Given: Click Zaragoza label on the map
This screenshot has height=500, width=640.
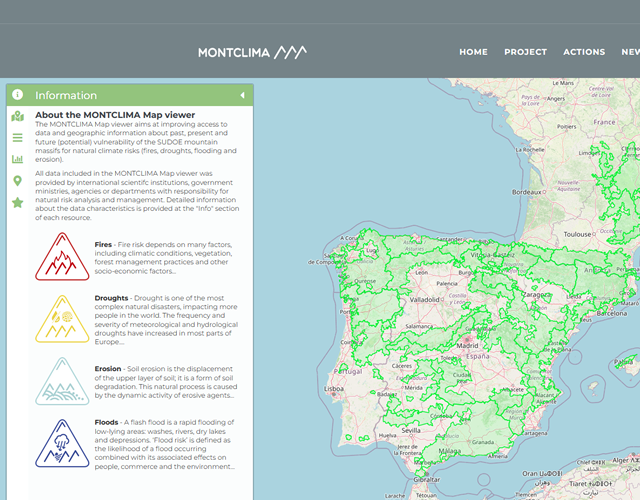Looking at the screenshot, I should [x=536, y=294].
